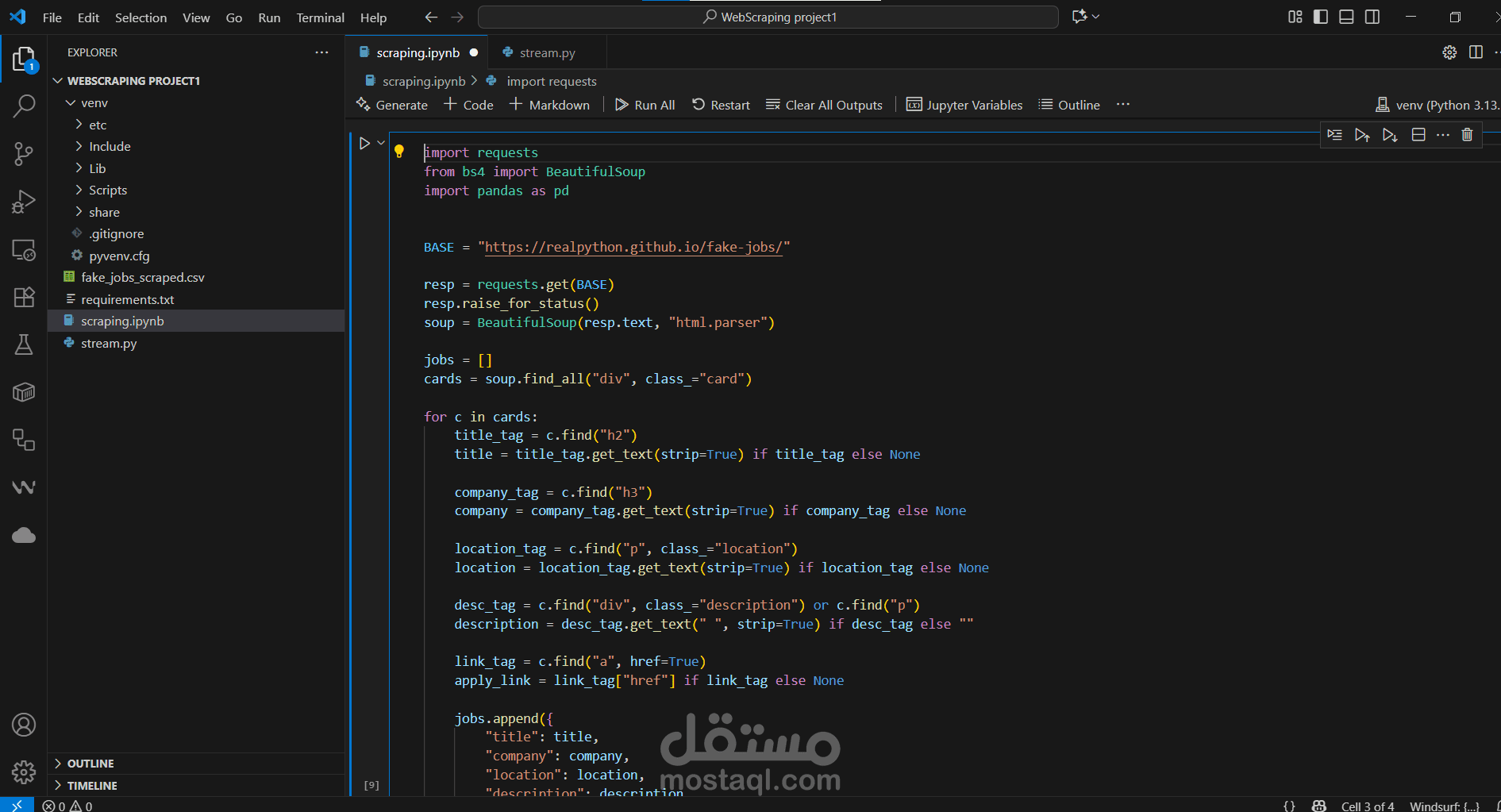This screenshot has width=1501, height=812.
Task: Open the Terminal menu
Action: tap(320, 17)
